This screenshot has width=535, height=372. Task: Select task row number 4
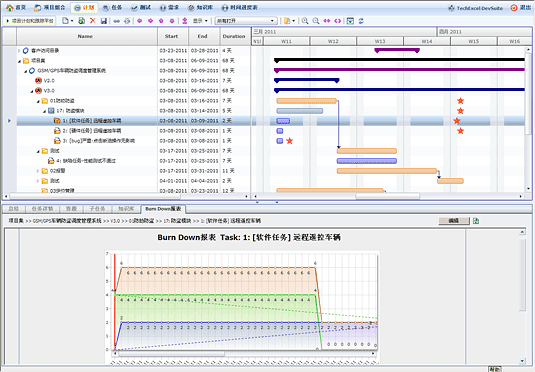[133, 161]
